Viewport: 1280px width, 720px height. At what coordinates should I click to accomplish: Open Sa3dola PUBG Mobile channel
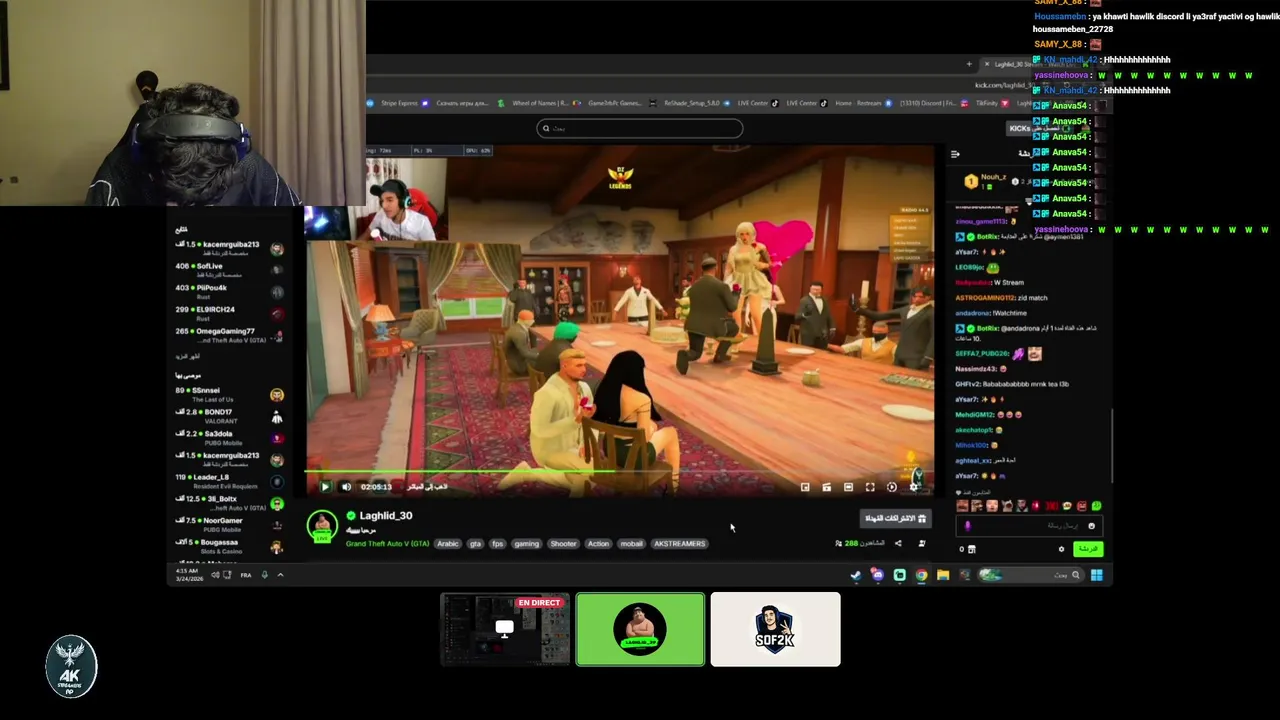click(x=229, y=438)
